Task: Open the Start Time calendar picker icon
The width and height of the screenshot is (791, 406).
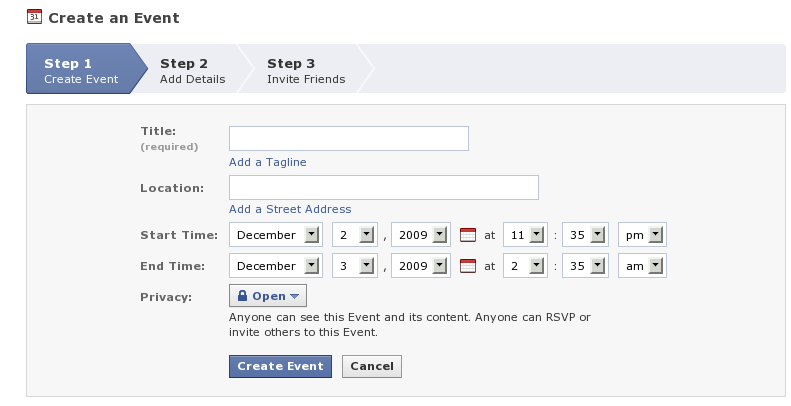Action: point(468,235)
